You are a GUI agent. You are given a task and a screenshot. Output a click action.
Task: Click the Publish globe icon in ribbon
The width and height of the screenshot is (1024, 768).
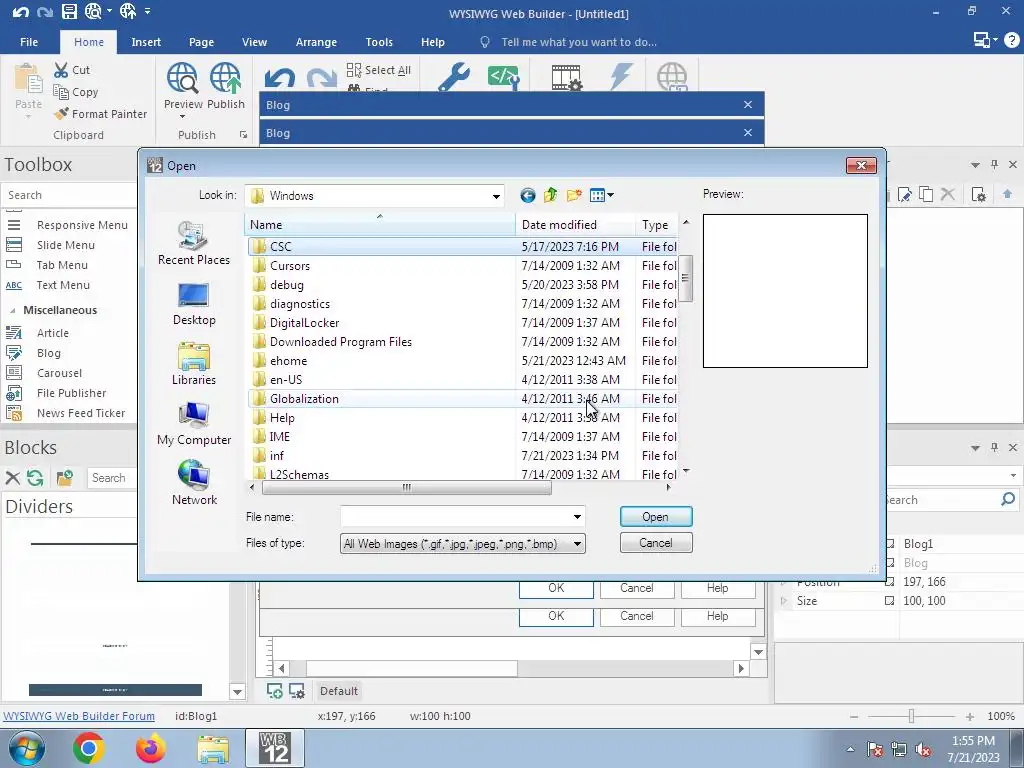(225, 78)
